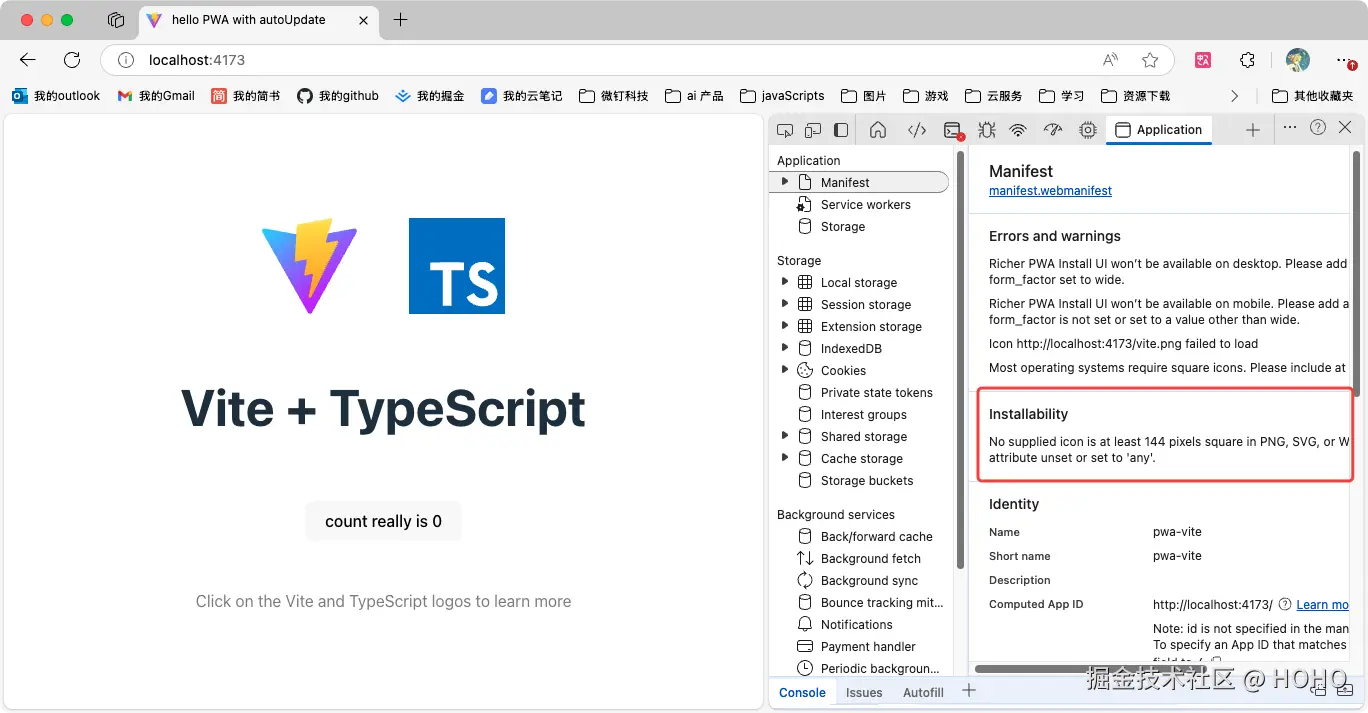Open site information icon in address bar
1368x713 pixels.
126,60
